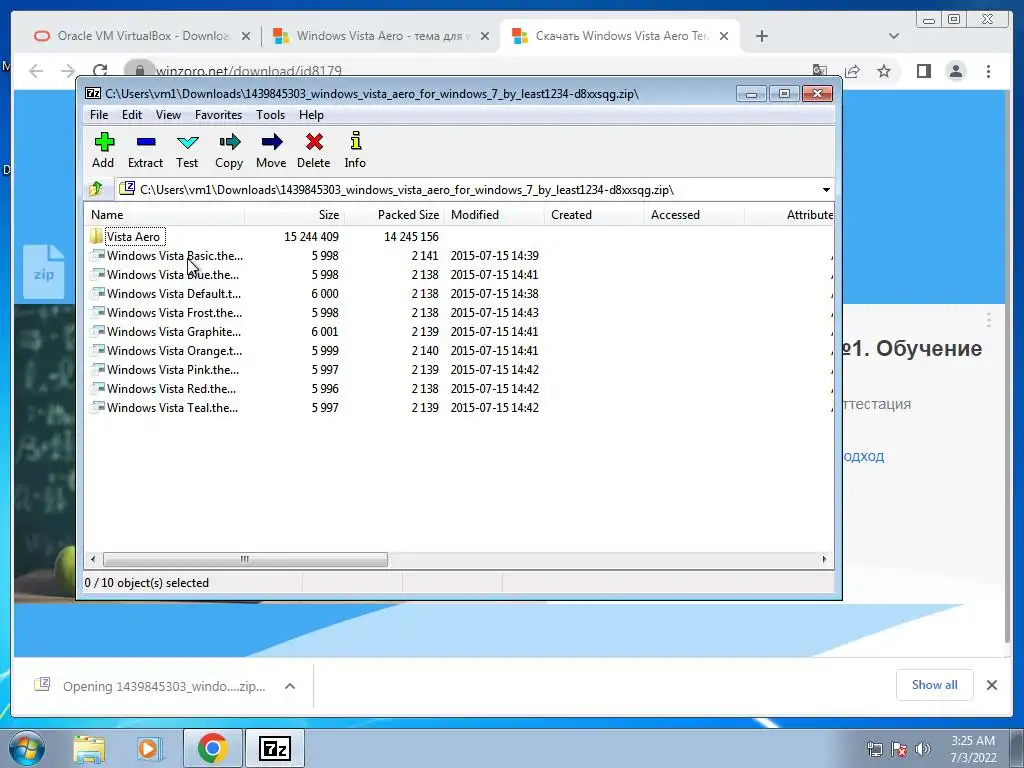Click the horizontal scrollbar right arrow

(824, 559)
